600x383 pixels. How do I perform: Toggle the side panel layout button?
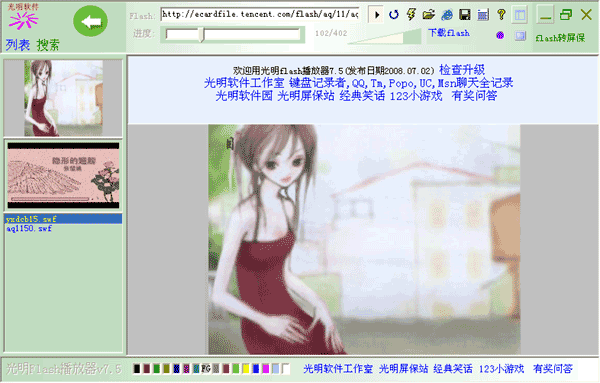[520, 15]
